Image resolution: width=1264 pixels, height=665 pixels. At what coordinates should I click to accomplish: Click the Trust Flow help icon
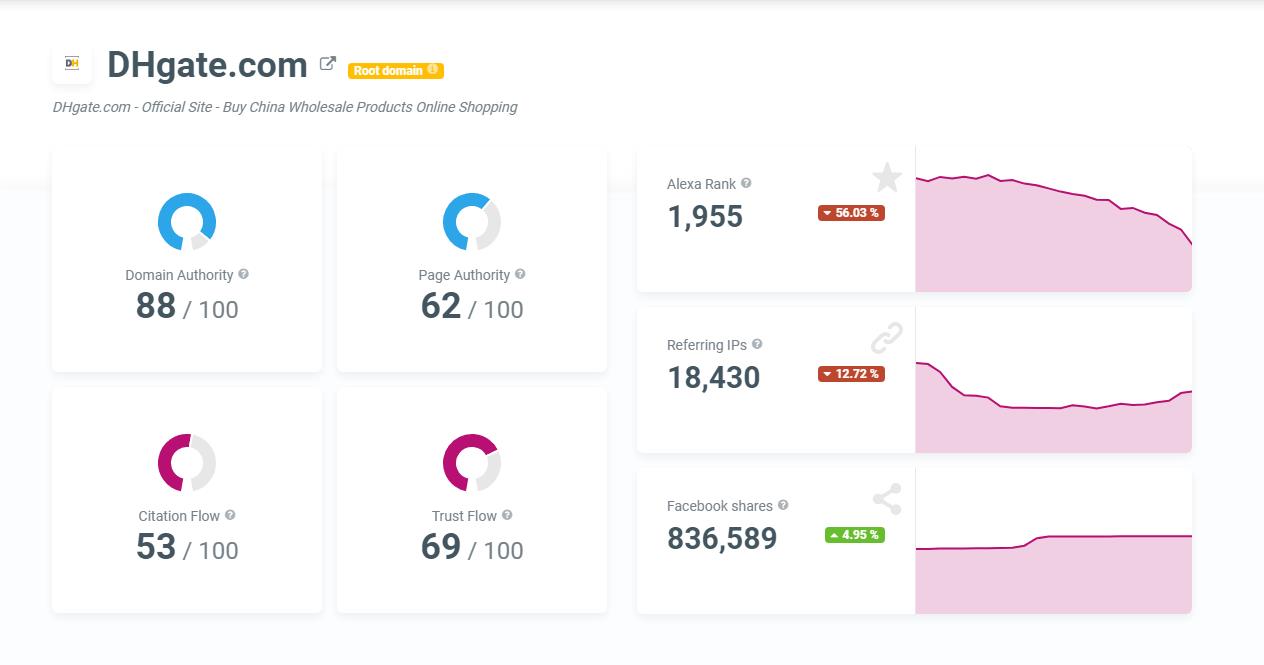(x=507, y=515)
